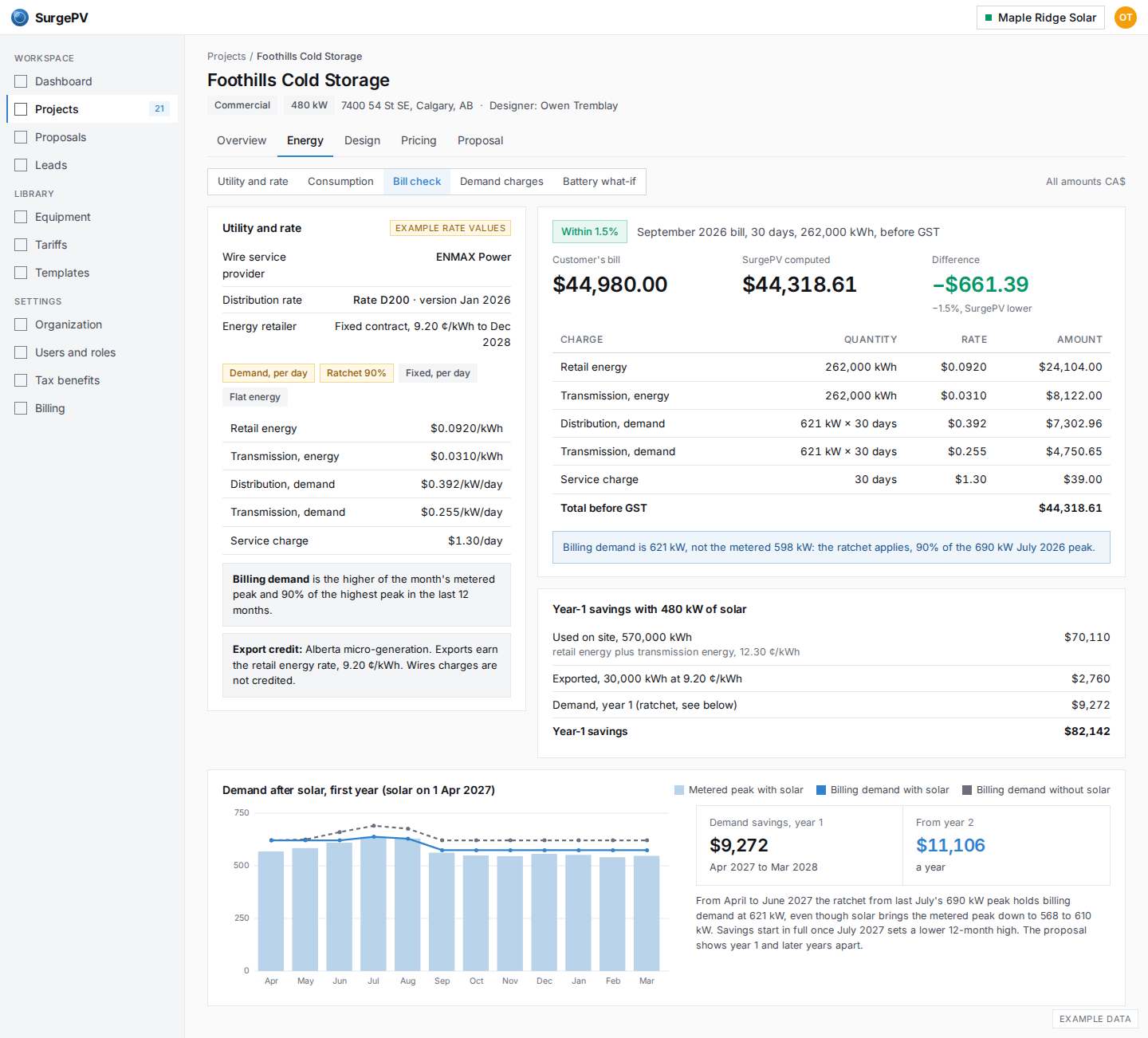1148x1038 pixels.
Task: Open the Equipment library
Action: 92,217
